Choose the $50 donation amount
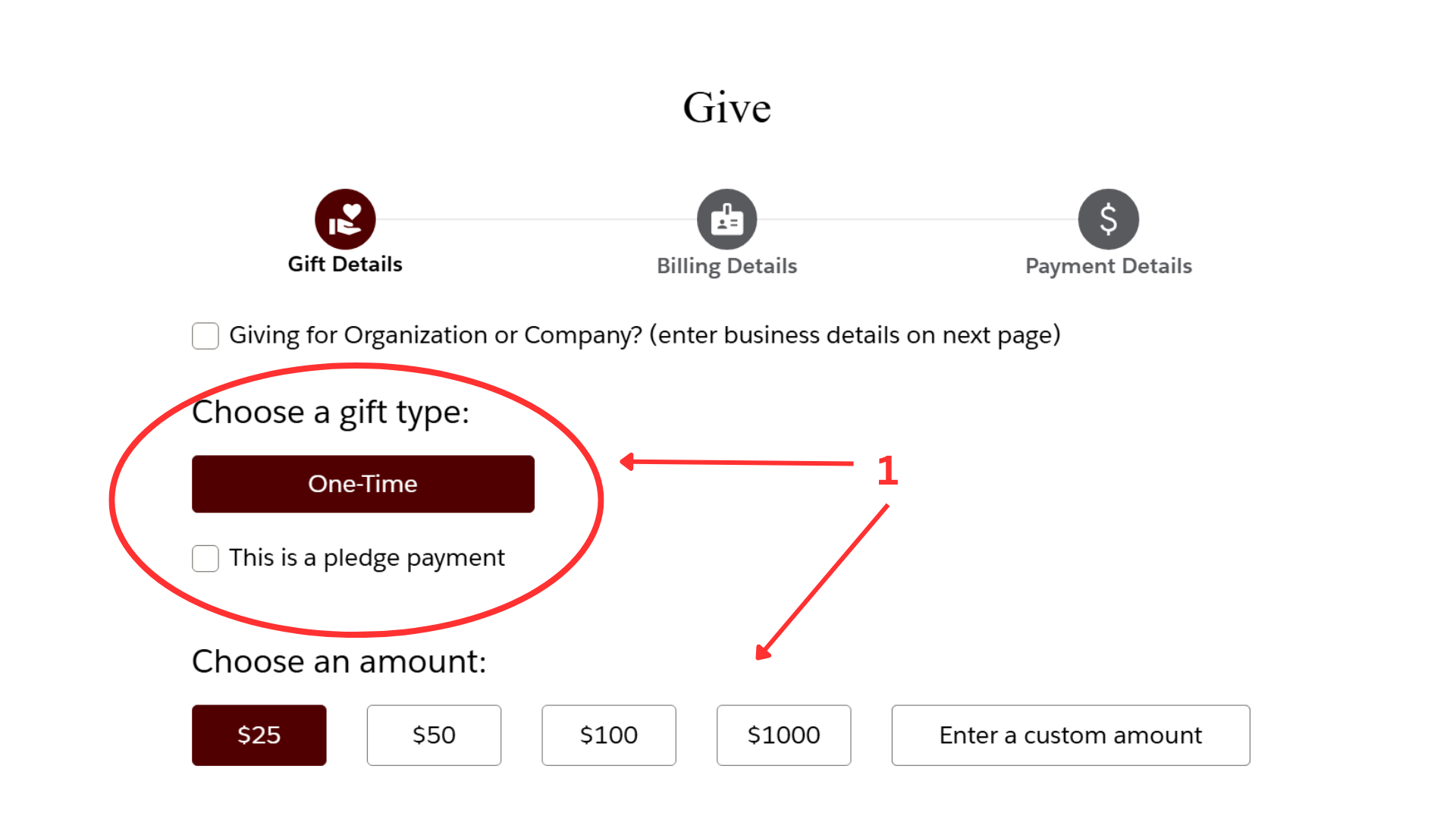This screenshot has height=819, width=1456. pyautogui.click(x=434, y=734)
